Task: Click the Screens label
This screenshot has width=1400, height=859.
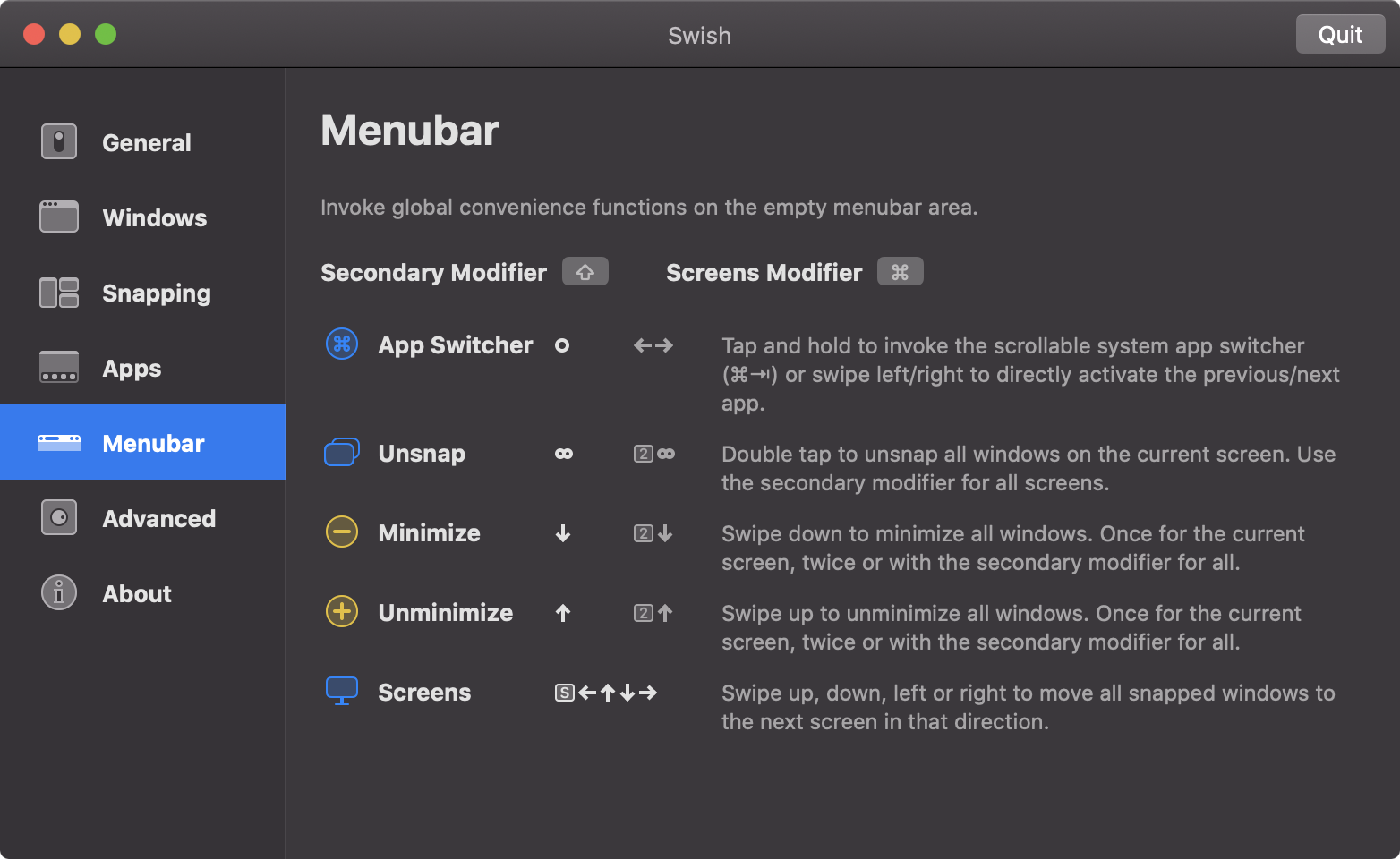Action: point(424,692)
